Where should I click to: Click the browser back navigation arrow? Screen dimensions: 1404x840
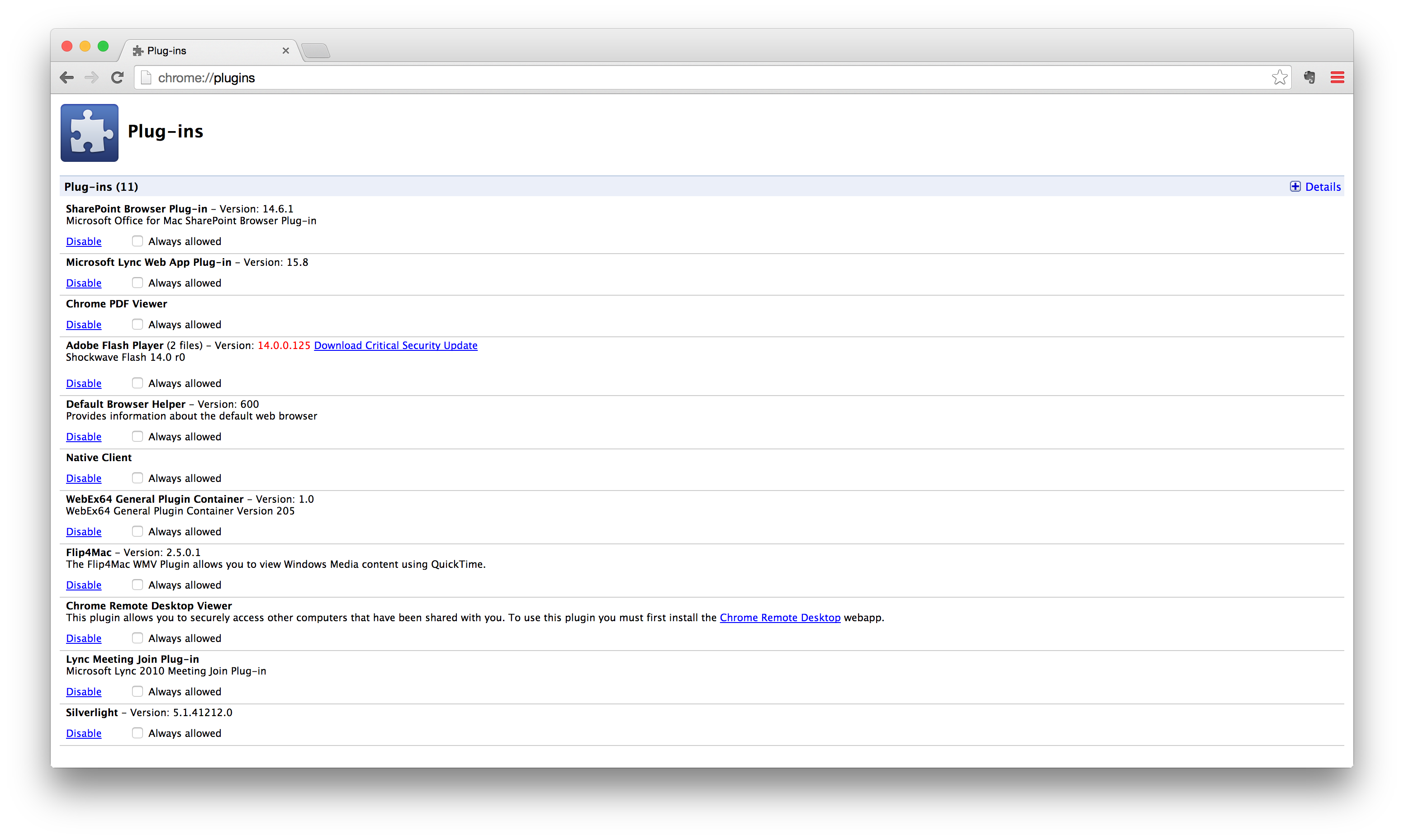(x=67, y=78)
